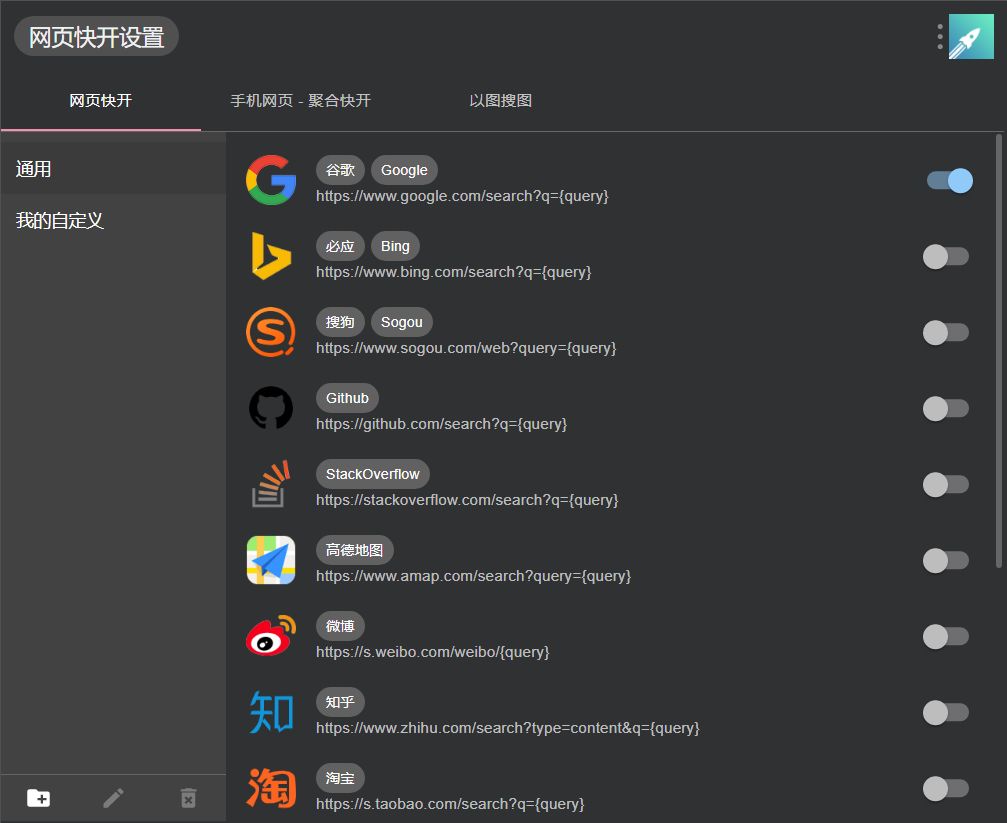1007x823 pixels.
Task: Click the pencil edit icon
Action: tap(114, 798)
